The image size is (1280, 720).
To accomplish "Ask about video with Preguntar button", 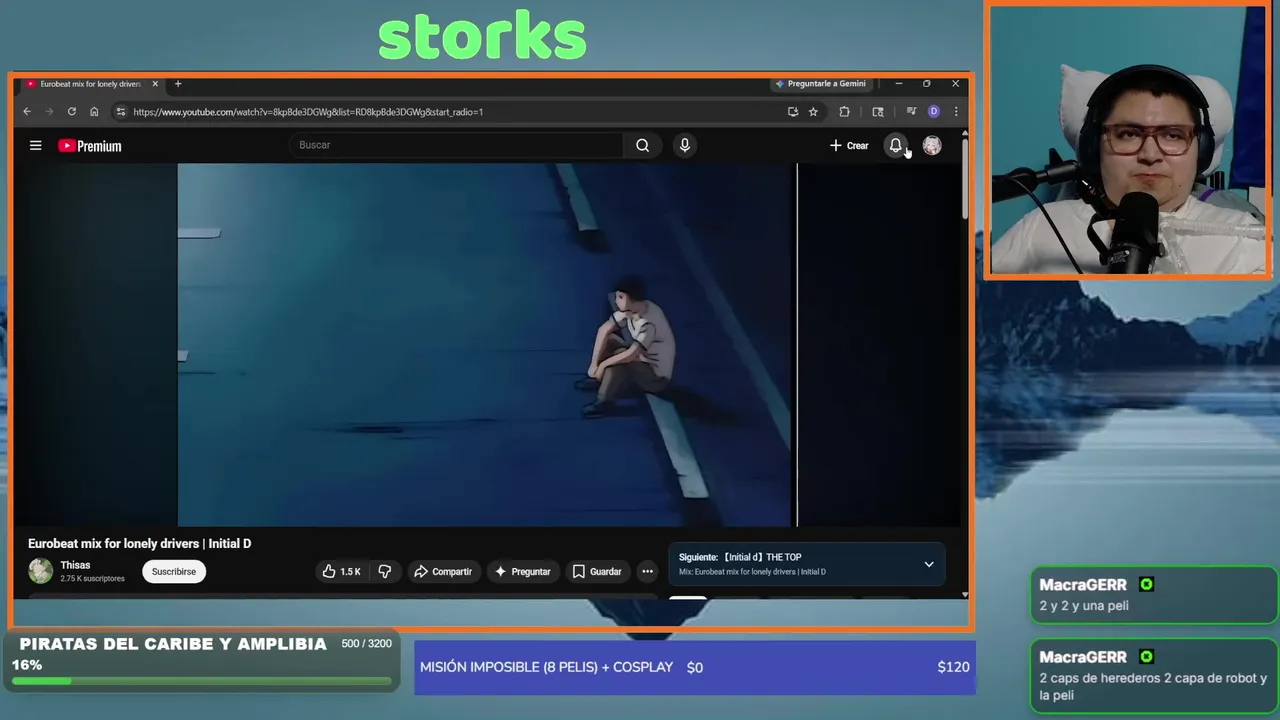I will click(x=523, y=571).
